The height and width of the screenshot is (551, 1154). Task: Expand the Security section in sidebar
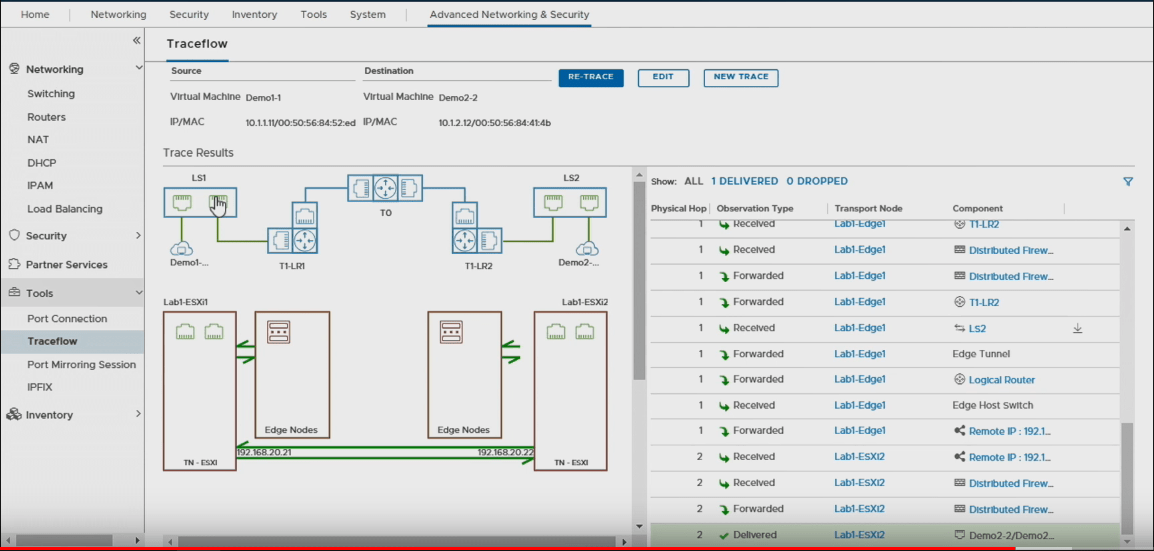click(138, 236)
